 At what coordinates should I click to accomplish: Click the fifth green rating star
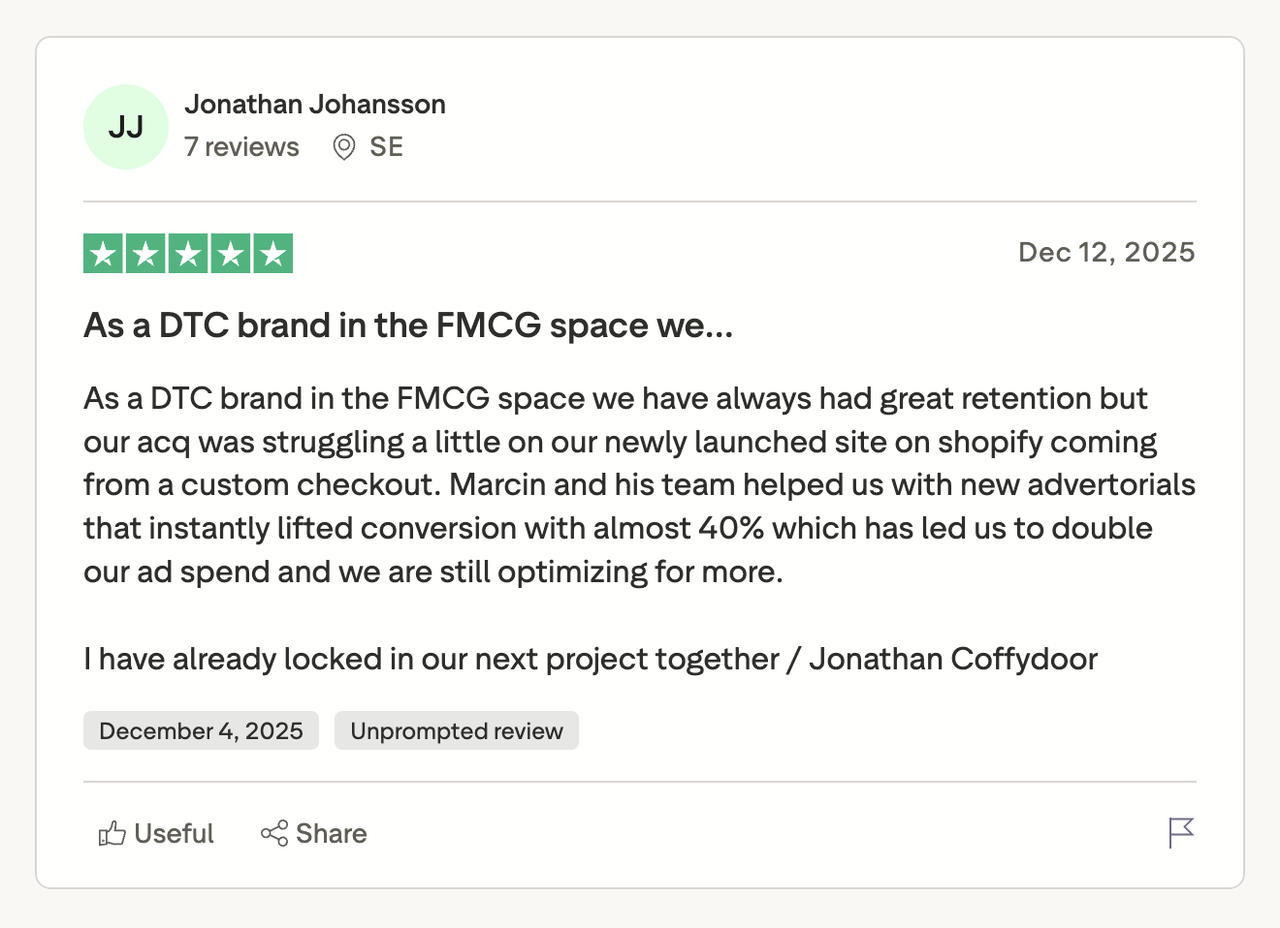click(x=272, y=254)
